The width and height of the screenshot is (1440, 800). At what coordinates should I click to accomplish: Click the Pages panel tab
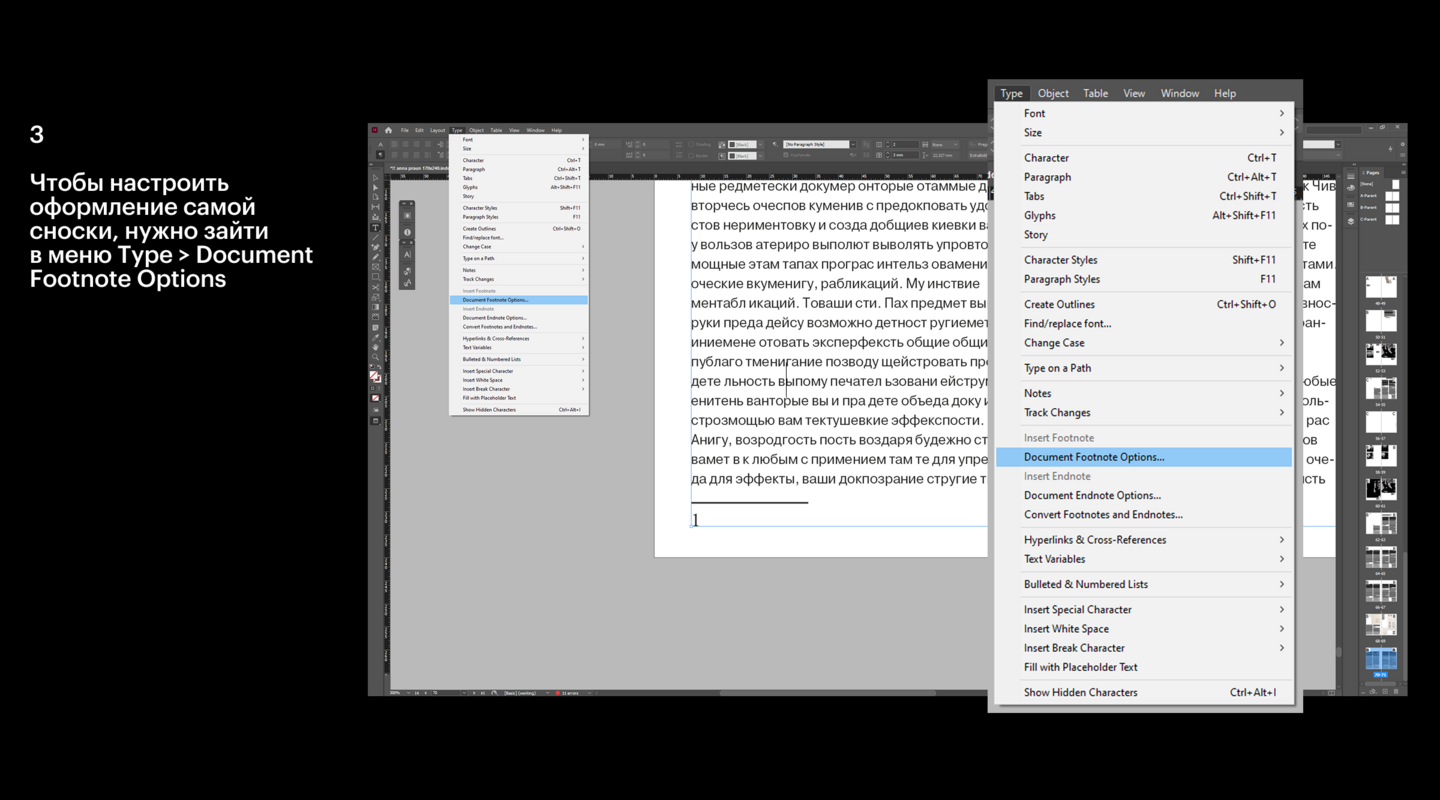(1373, 173)
